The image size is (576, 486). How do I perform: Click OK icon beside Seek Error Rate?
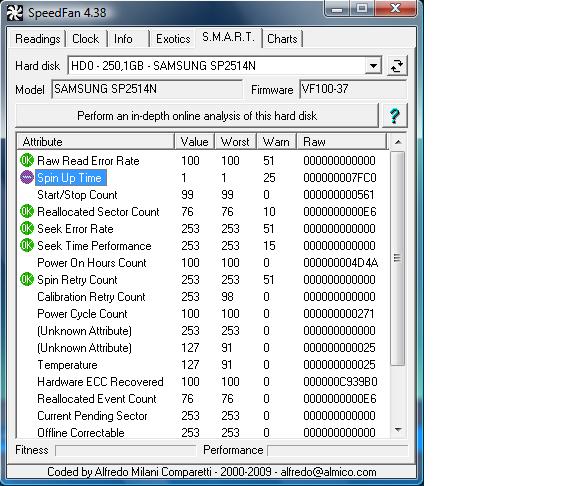tap(26, 228)
